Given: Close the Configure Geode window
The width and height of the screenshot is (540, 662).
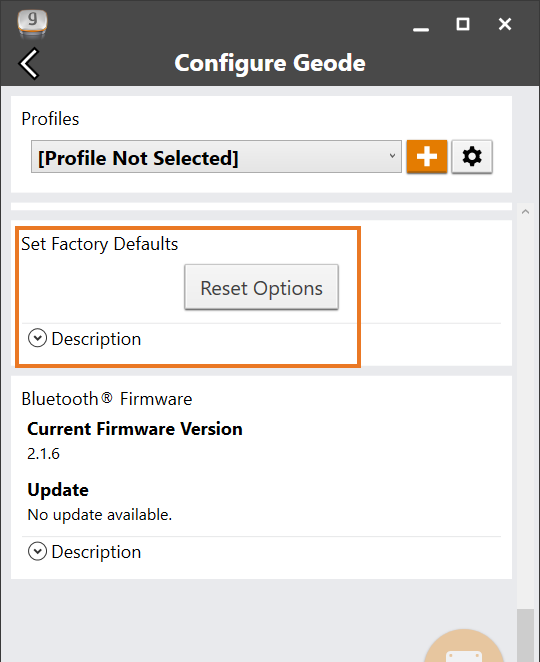Looking at the screenshot, I should tap(505, 24).
